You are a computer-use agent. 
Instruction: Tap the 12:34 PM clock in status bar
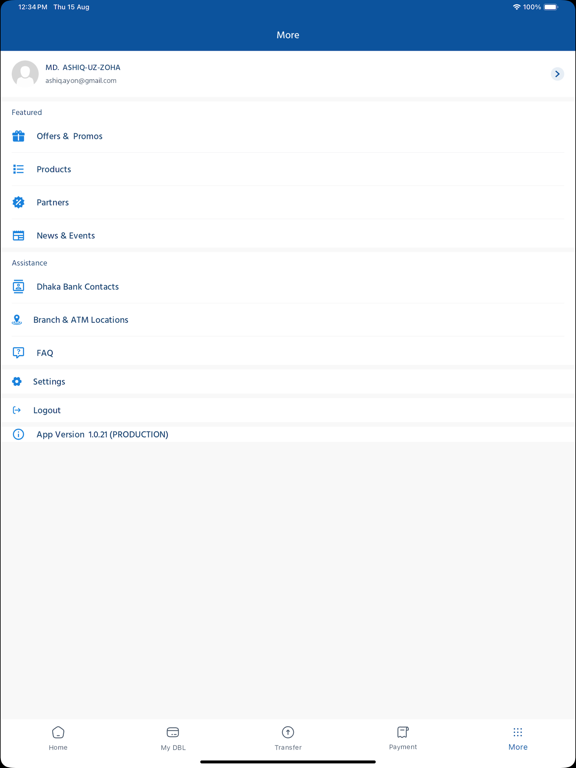point(33,7)
